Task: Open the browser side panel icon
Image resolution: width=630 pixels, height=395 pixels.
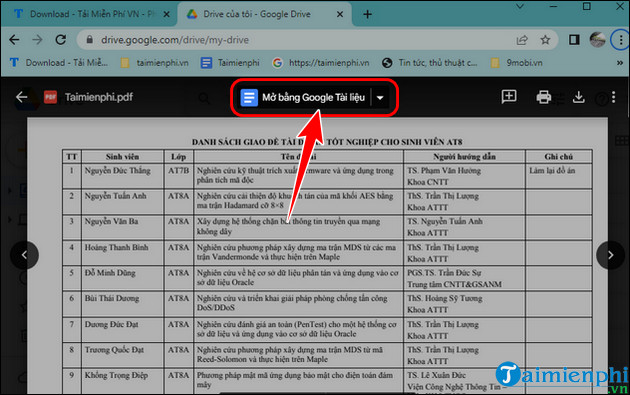Action: [x=574, y=40]
